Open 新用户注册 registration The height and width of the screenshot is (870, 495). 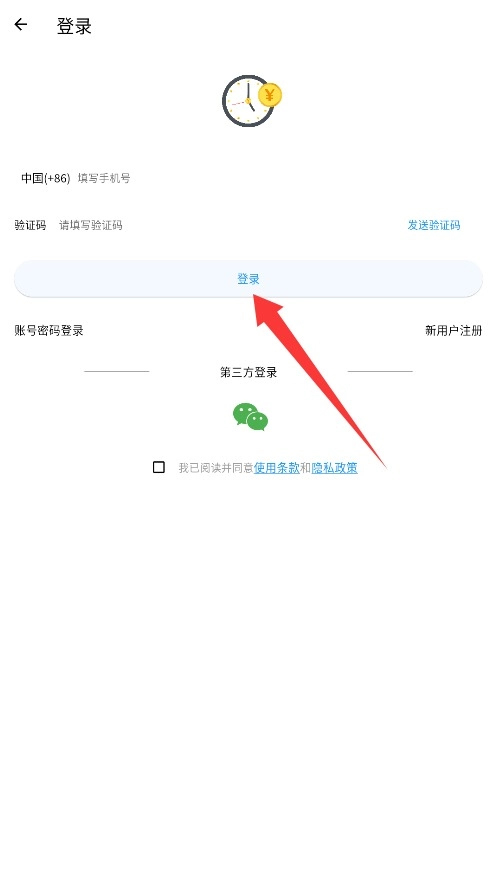[453, 331]
